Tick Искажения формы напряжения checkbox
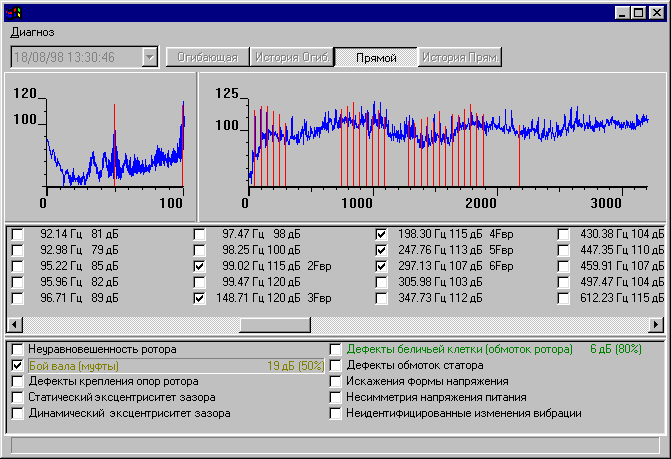This screenshot has width=671, height=459. [336, 382]
